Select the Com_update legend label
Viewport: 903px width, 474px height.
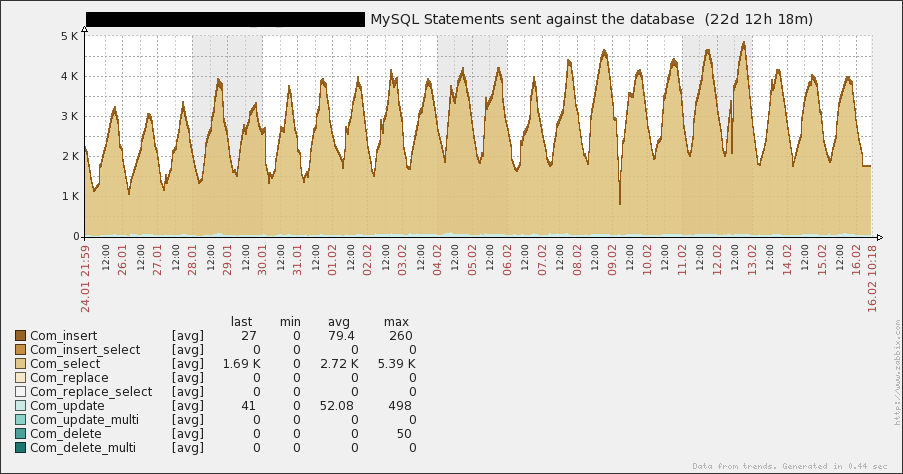(67, 405)
